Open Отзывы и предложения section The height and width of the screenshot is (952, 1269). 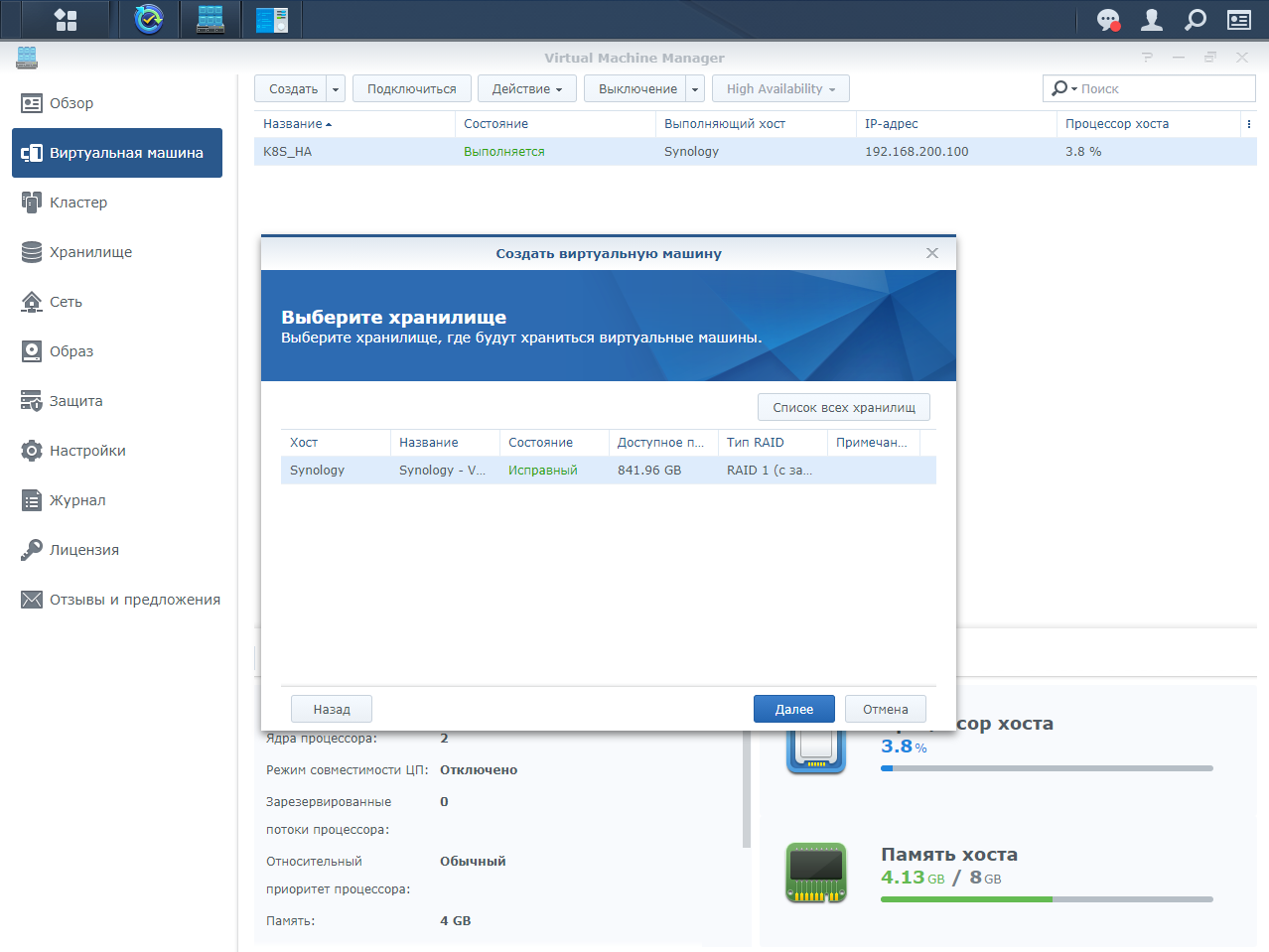coord(117,600)
